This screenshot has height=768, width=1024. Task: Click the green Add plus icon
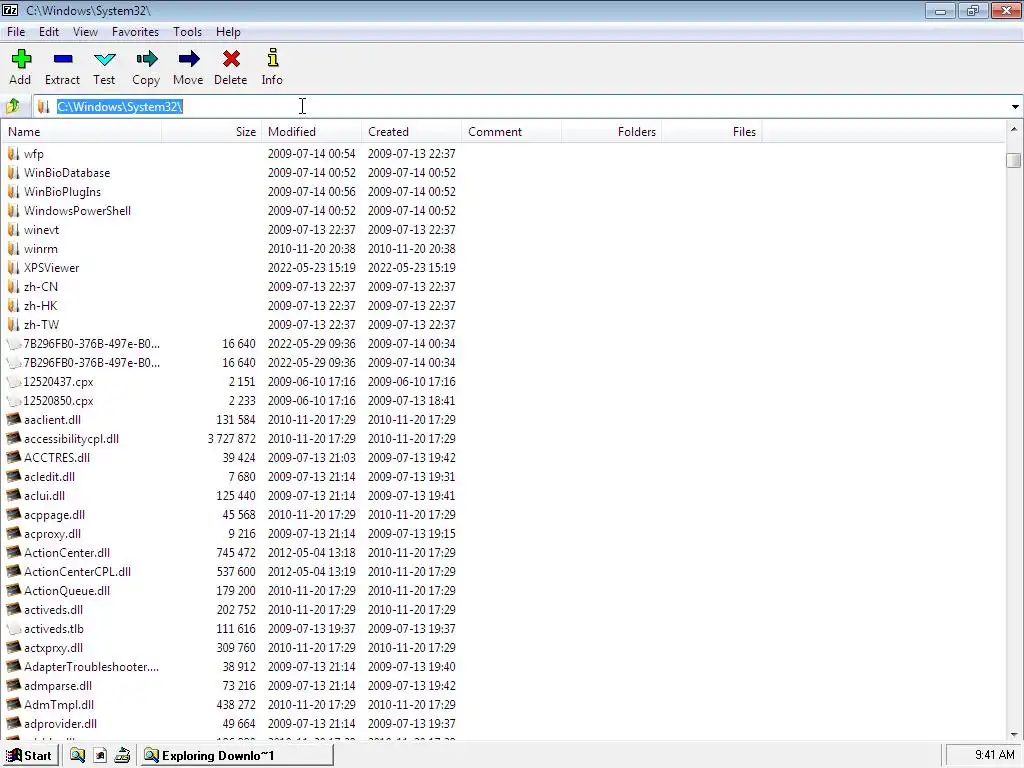(x=21, y=59)
